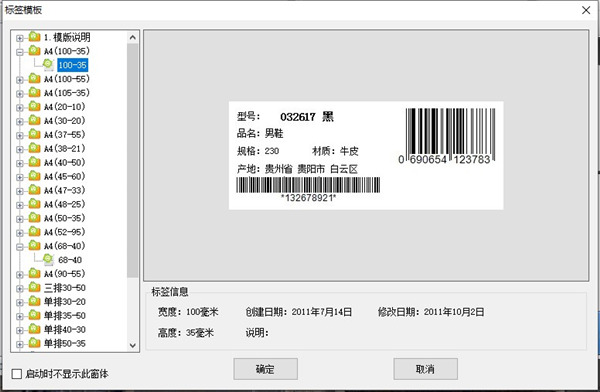Click the folder icon of A4(47-33)

click(34, 189)
